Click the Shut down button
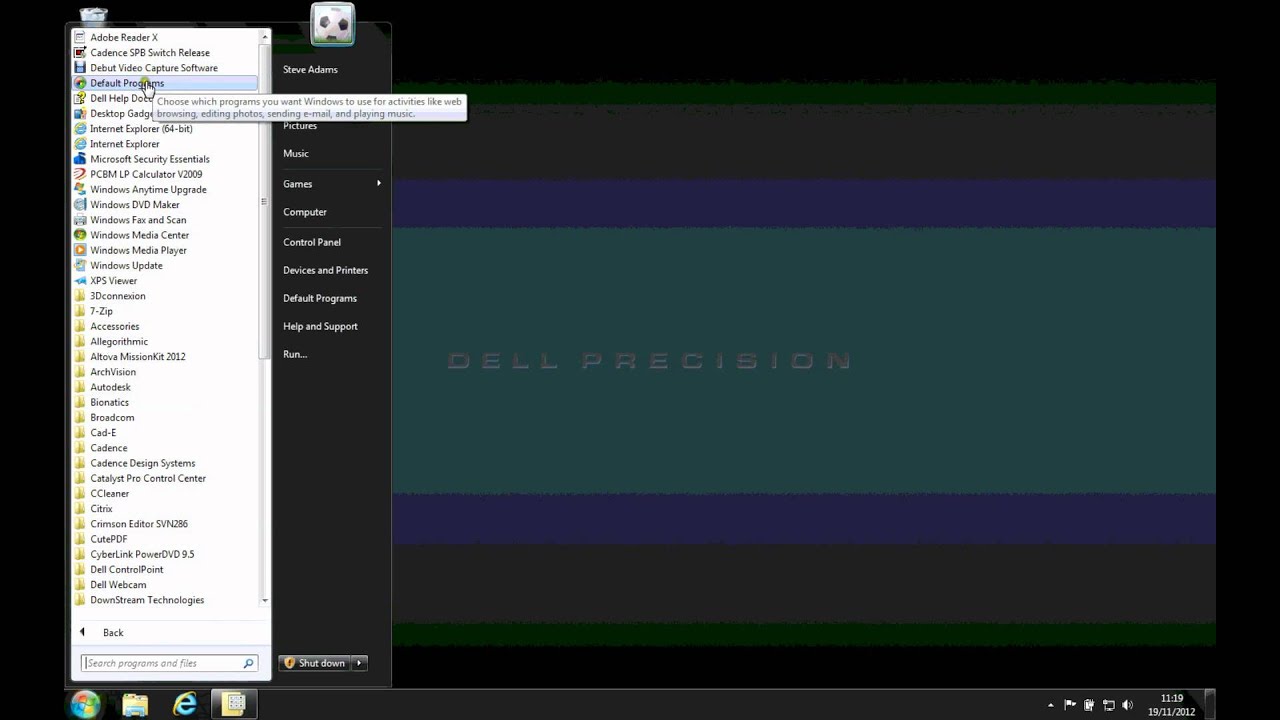The width and height of the screenshot is (1280, 720). [315, 663]
